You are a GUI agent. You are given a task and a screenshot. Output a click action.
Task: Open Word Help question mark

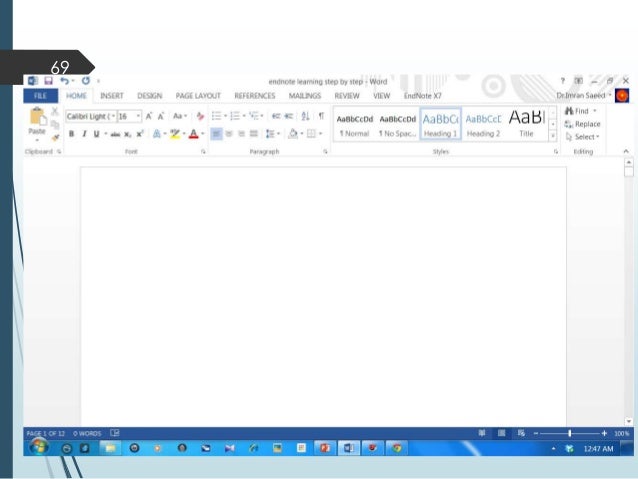(563, 81)
